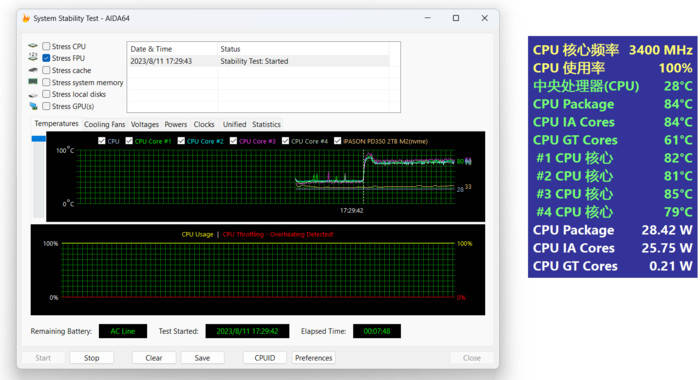700x380 pixels.
Task: Click the Stress CPU chip icon
Action: click(x=33, y=46)
